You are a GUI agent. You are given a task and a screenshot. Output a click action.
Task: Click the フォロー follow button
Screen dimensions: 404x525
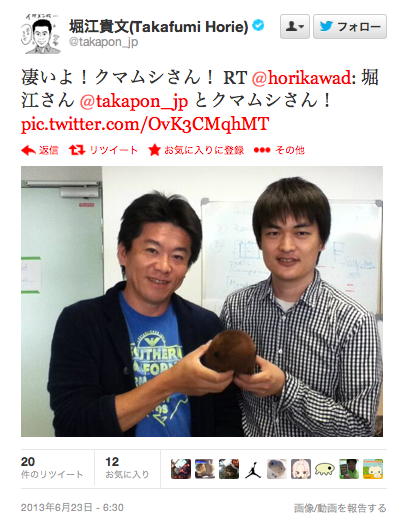[x=350, y=26]
